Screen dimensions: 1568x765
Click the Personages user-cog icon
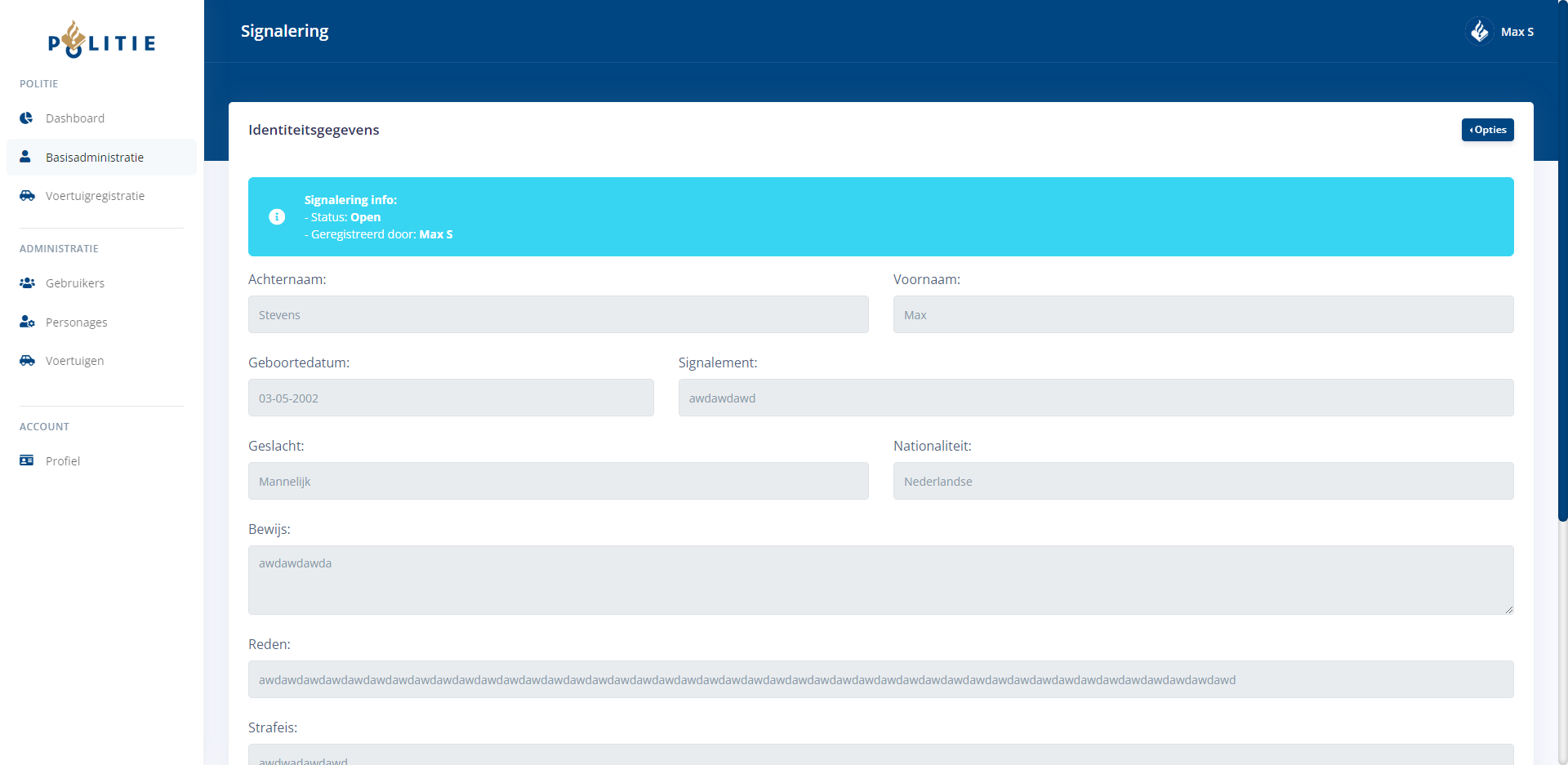point(27,322)
